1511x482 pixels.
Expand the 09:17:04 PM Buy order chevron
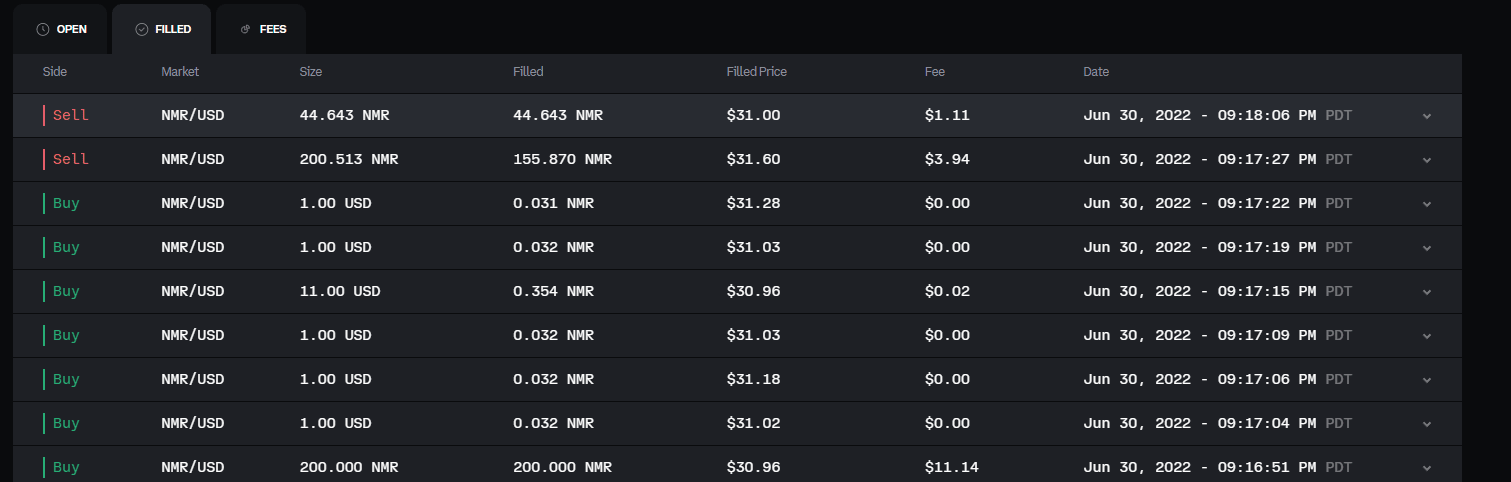(1427, 424)
